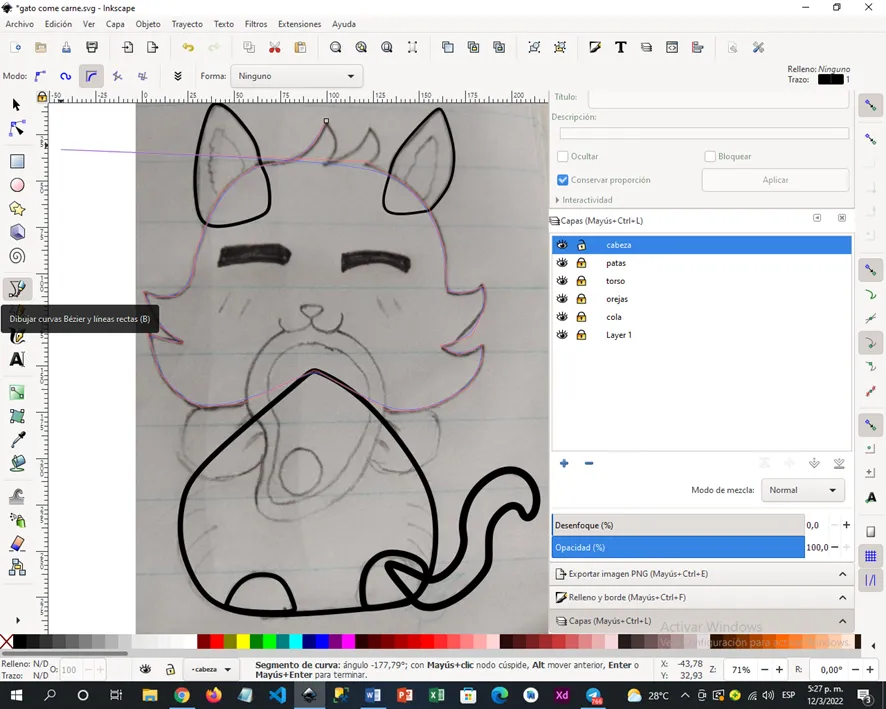This screenshot has height=709, width=886.
Task: Select the Text tool in toolbox
Action: 17,359
